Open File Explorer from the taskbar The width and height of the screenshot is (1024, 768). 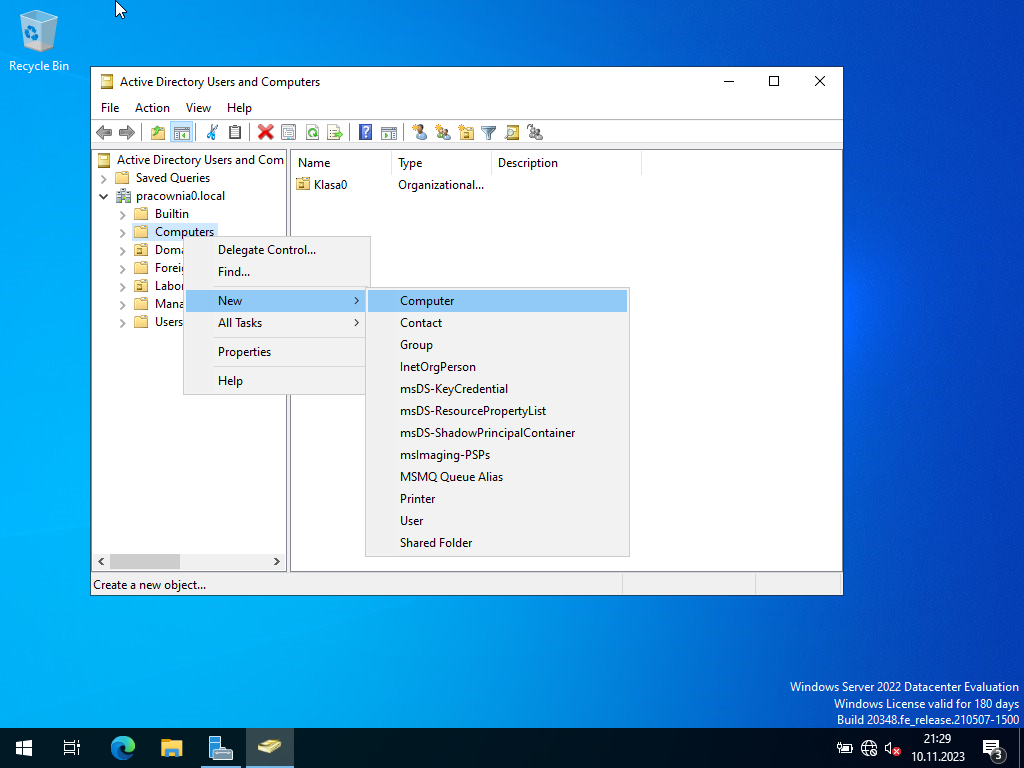171,748
